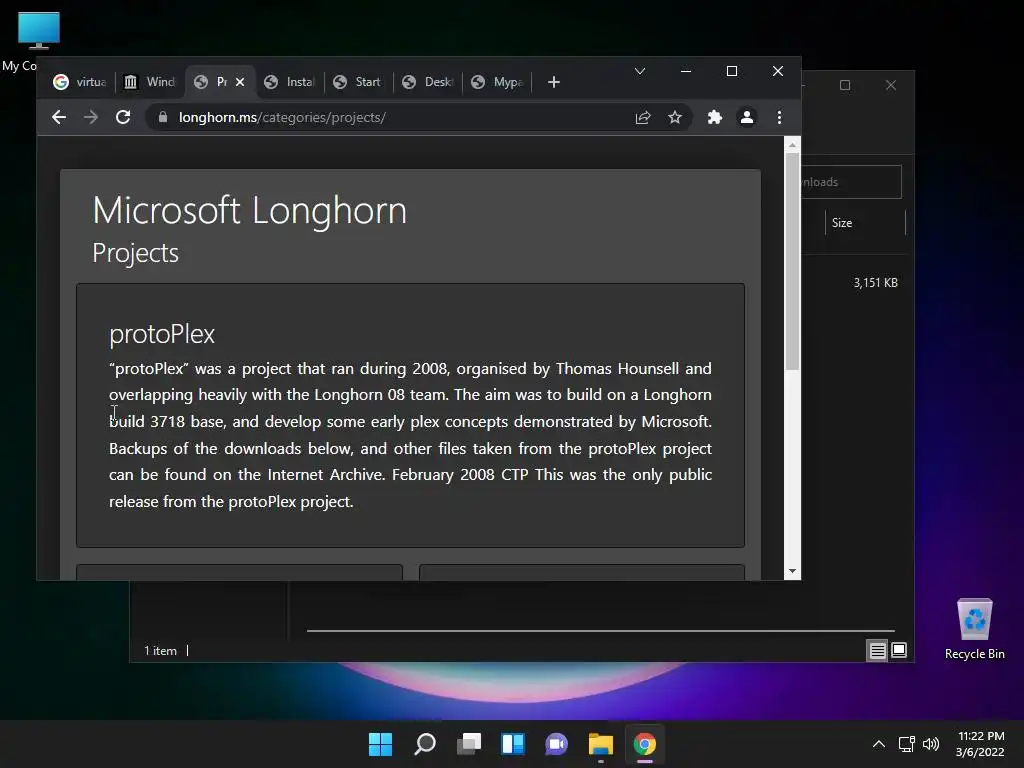Maximize the background File Explorer window
Screen dimensions: 1024x768
tap(845, 85)
